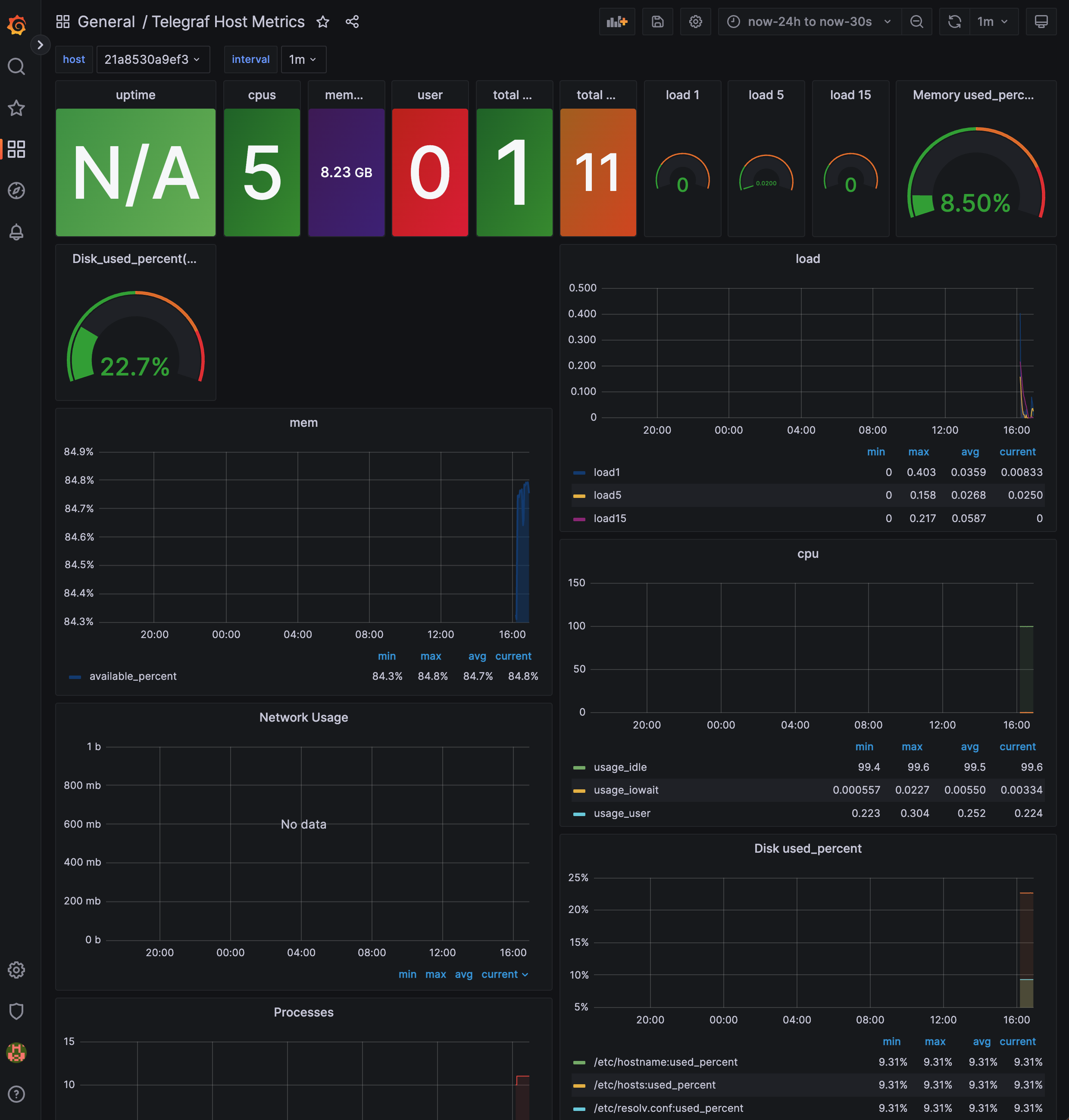Click the color swatch next to load5

(x=579, y=495)
